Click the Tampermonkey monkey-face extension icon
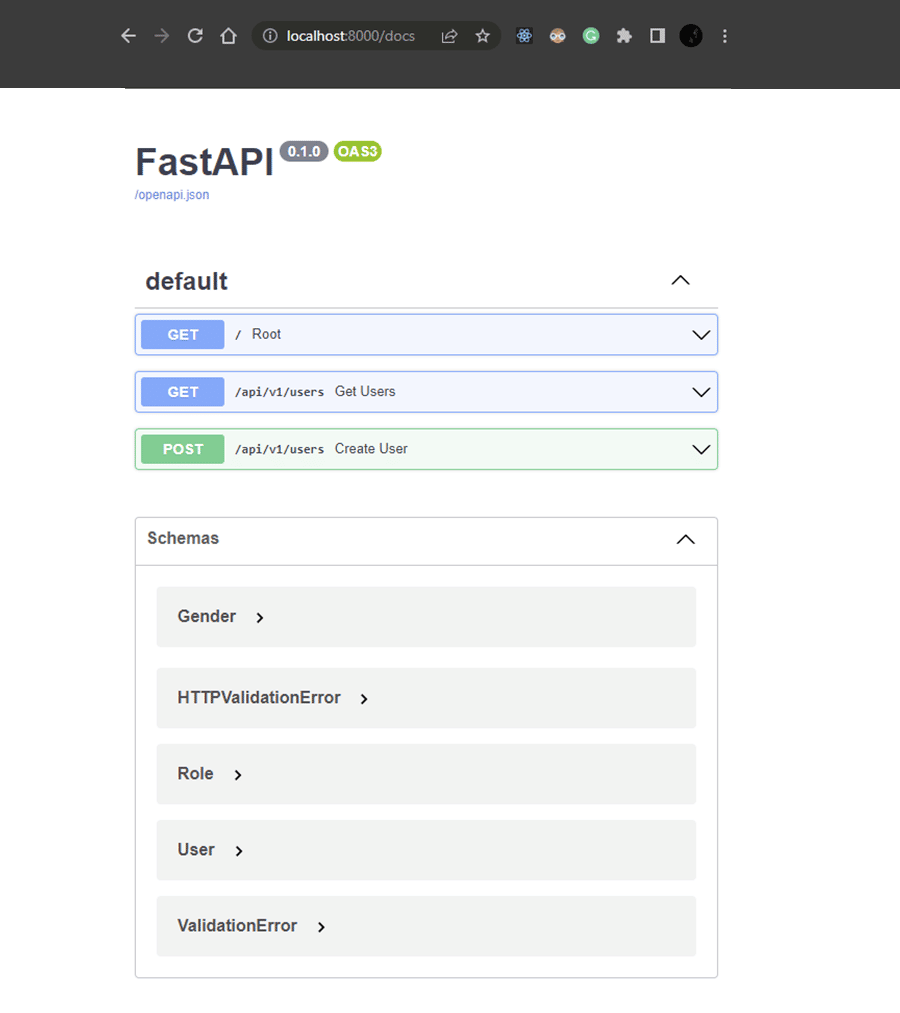This screenshot has width=900, height=1013. pos(557,36)
